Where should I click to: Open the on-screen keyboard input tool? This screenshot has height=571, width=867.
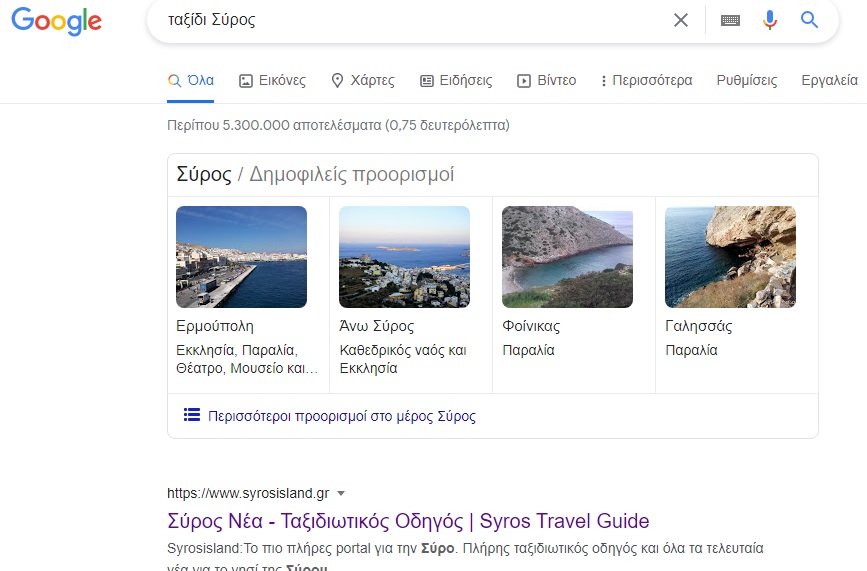730,20
